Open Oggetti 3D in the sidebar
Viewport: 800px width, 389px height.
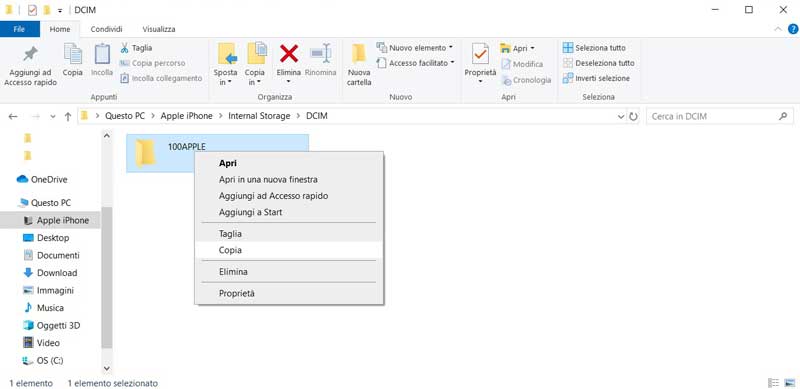coord(52,326)
